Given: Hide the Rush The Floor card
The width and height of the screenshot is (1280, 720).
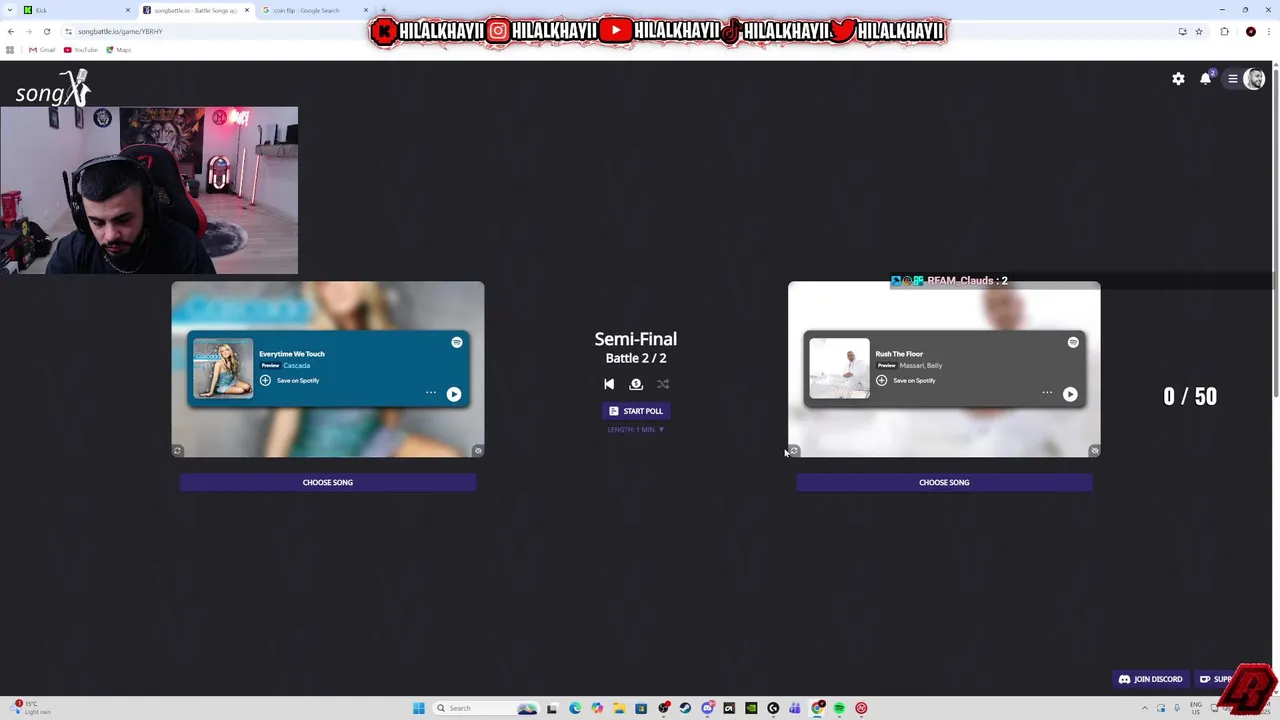Looking at the screenshot, I should pyautogui.click(x=1094, y=451).
